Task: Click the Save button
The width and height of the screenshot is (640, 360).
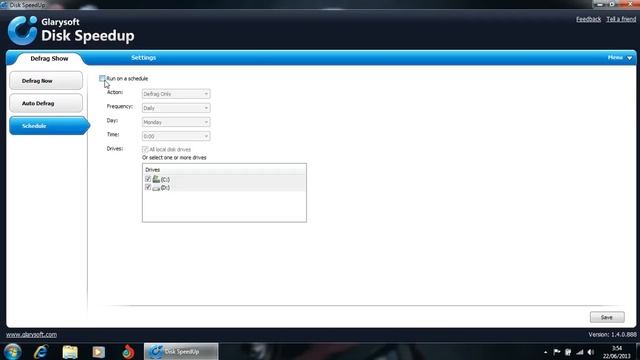Action: (607, 317)
